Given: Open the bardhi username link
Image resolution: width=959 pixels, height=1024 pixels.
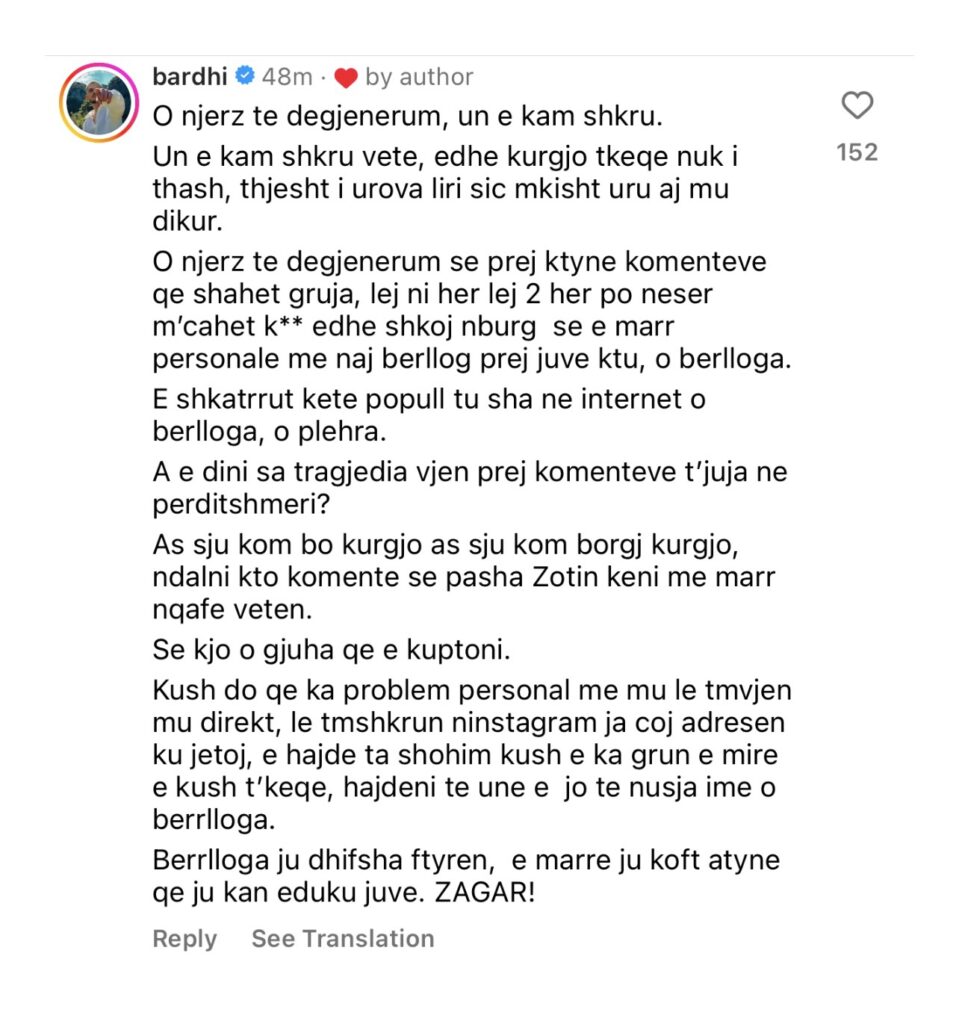Looking at the screenshot, I should point(189,76).
